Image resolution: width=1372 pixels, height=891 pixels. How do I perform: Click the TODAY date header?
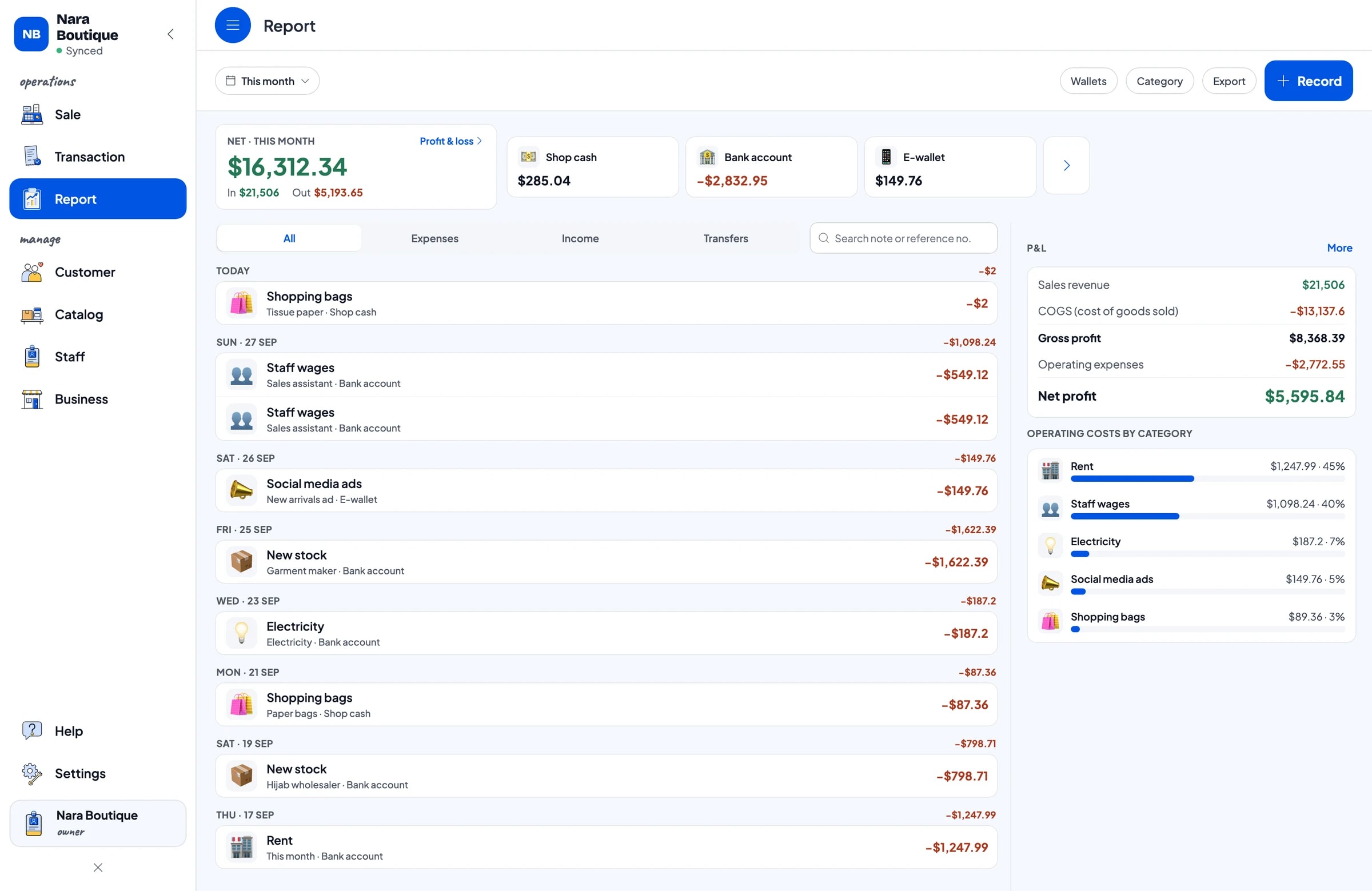click(233, 270)
